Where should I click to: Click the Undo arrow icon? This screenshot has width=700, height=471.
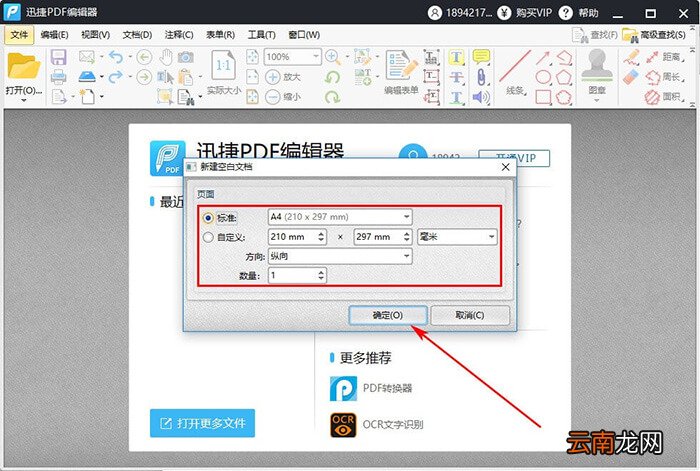[x=116, y=57]
